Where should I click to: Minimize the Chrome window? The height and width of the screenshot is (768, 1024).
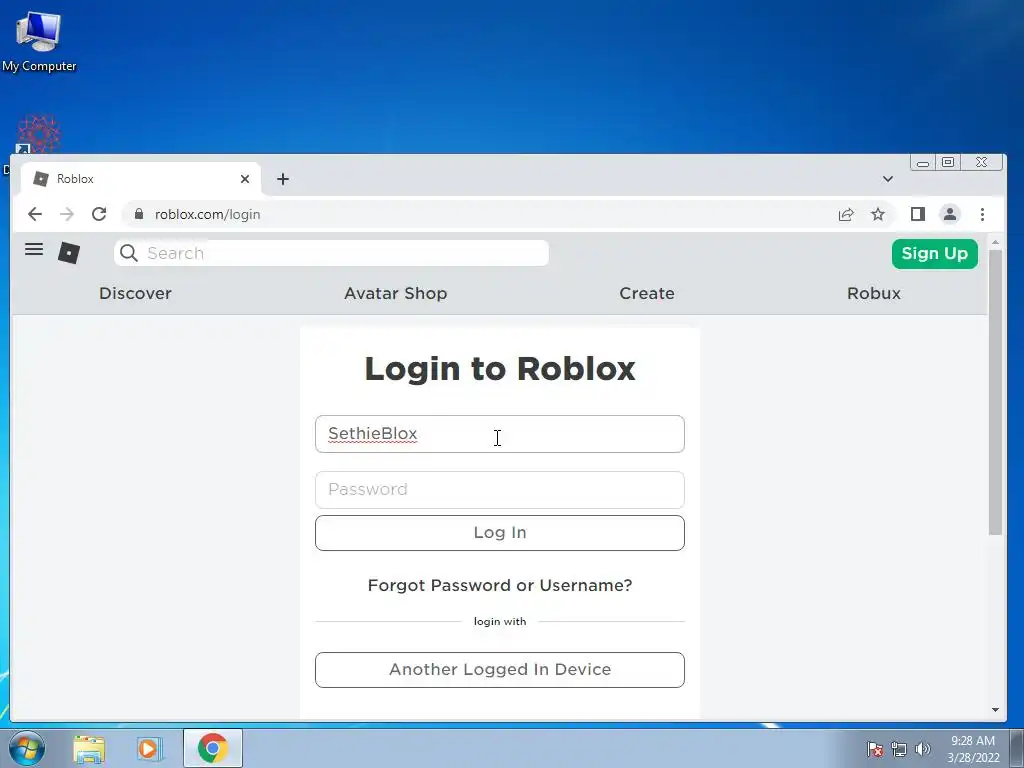click(923, 163)
